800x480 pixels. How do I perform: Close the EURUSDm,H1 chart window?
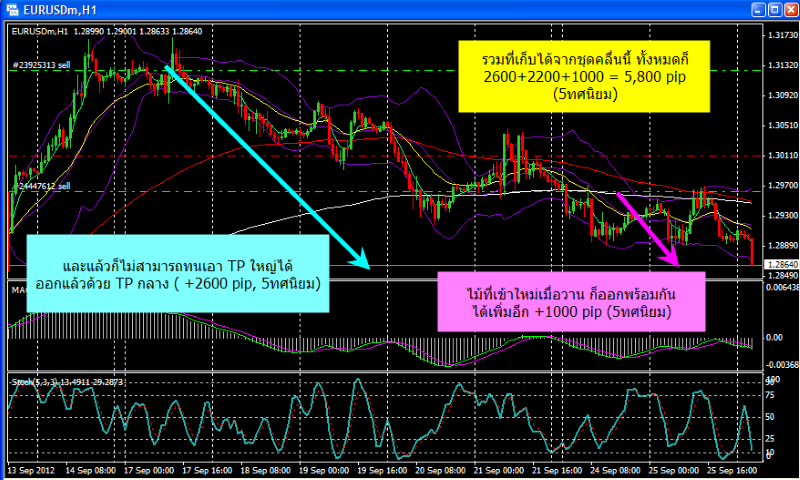pyautogui.click(x=791, y=10)
